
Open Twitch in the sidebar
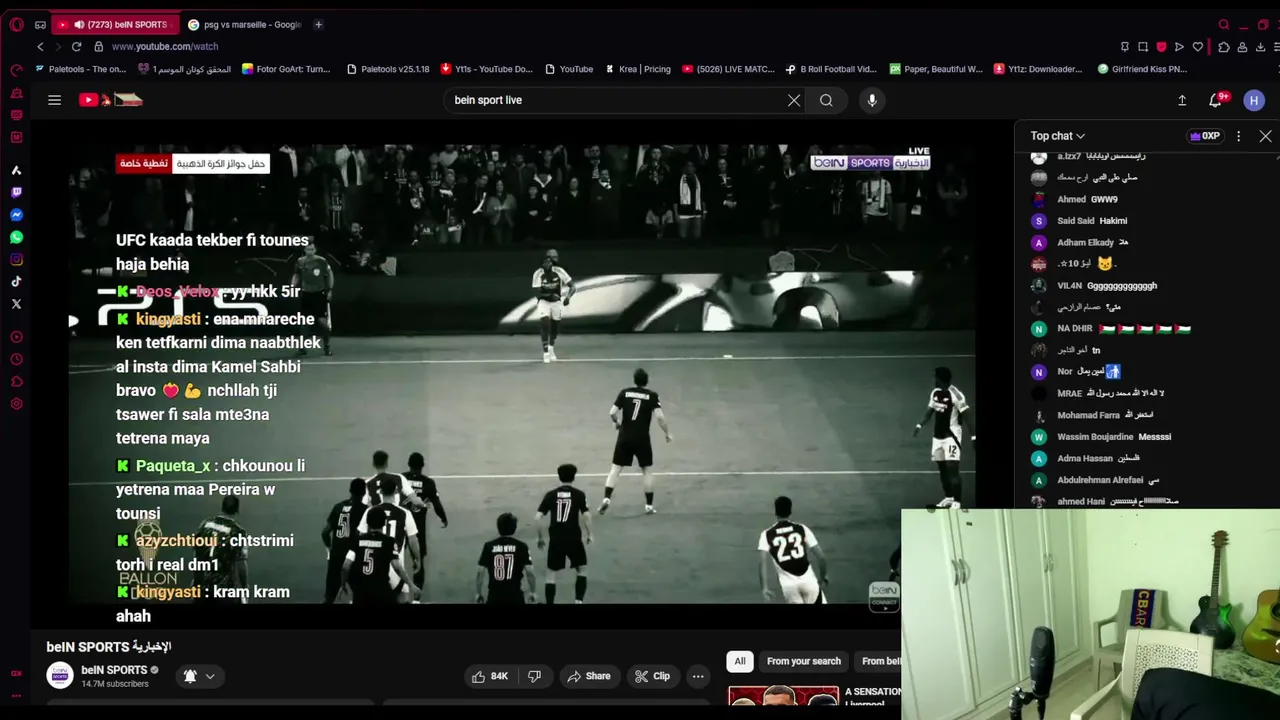[x=16, y=192]
